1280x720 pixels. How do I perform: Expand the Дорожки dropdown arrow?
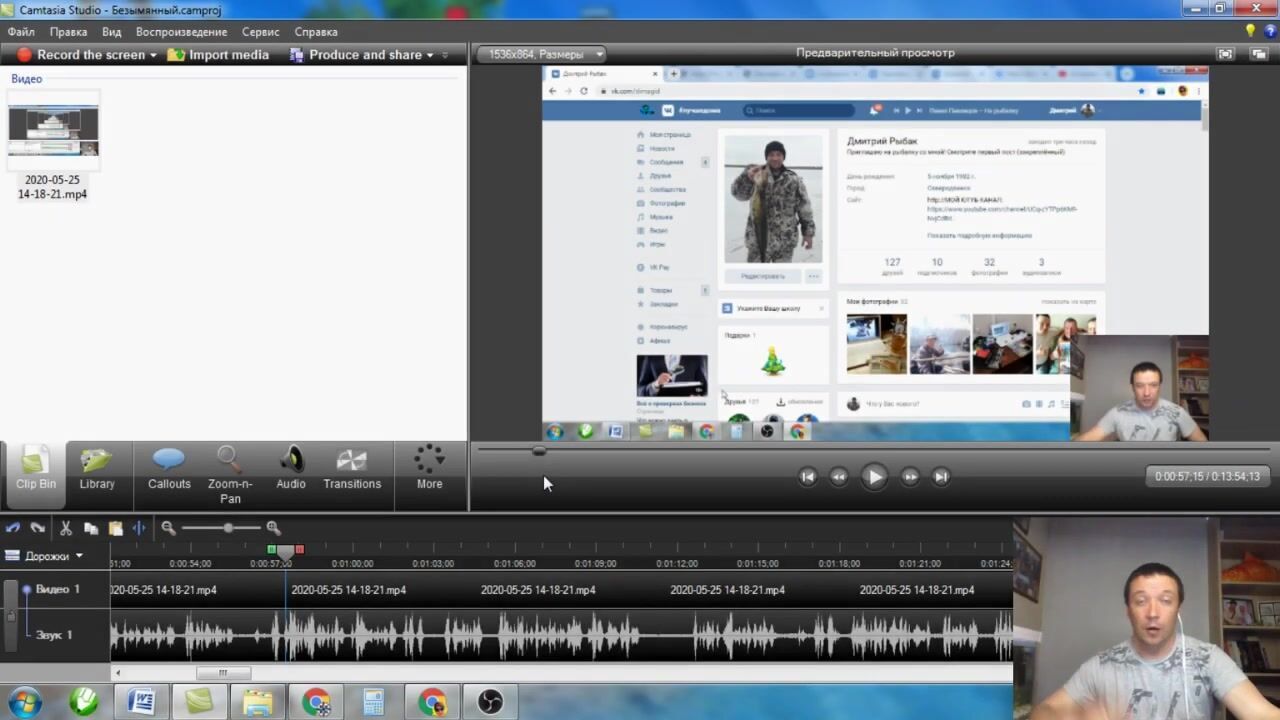pos(79,556)
